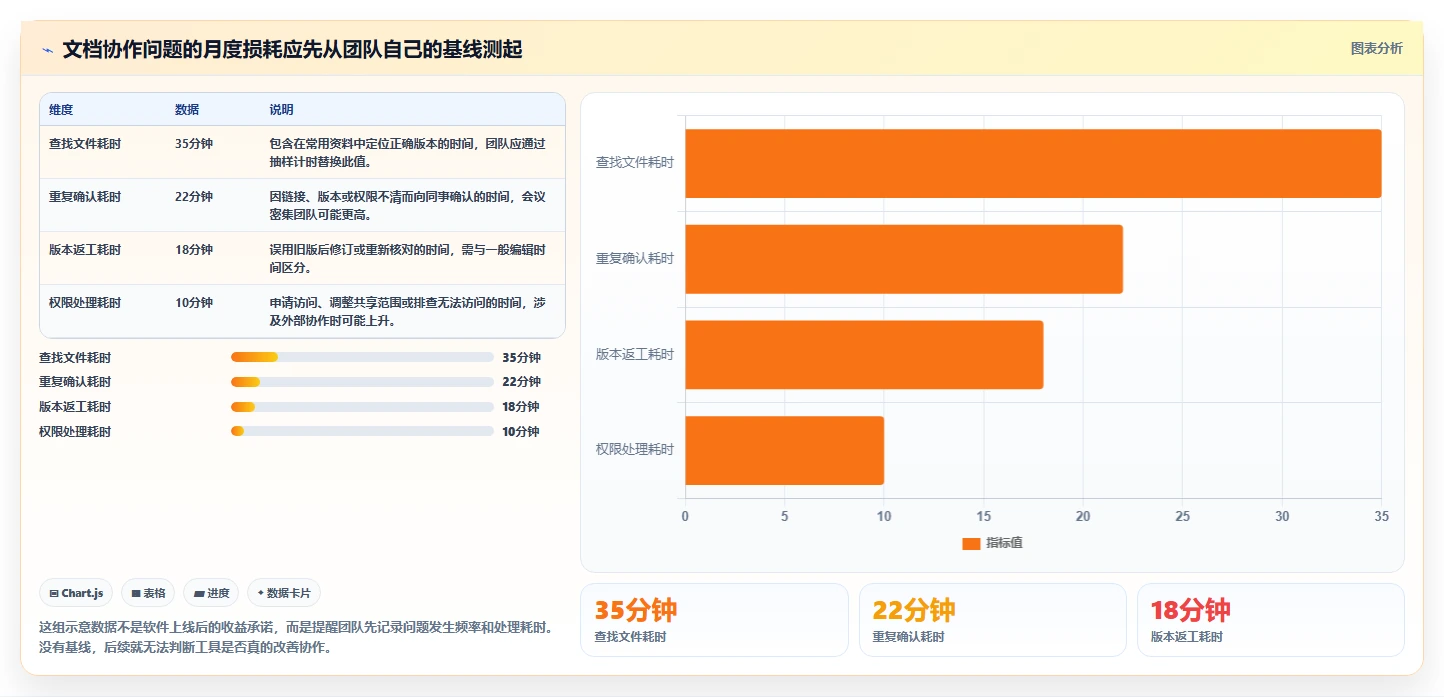Open the 18分钟 版本返工耗时 stat card

(1271, 620)
